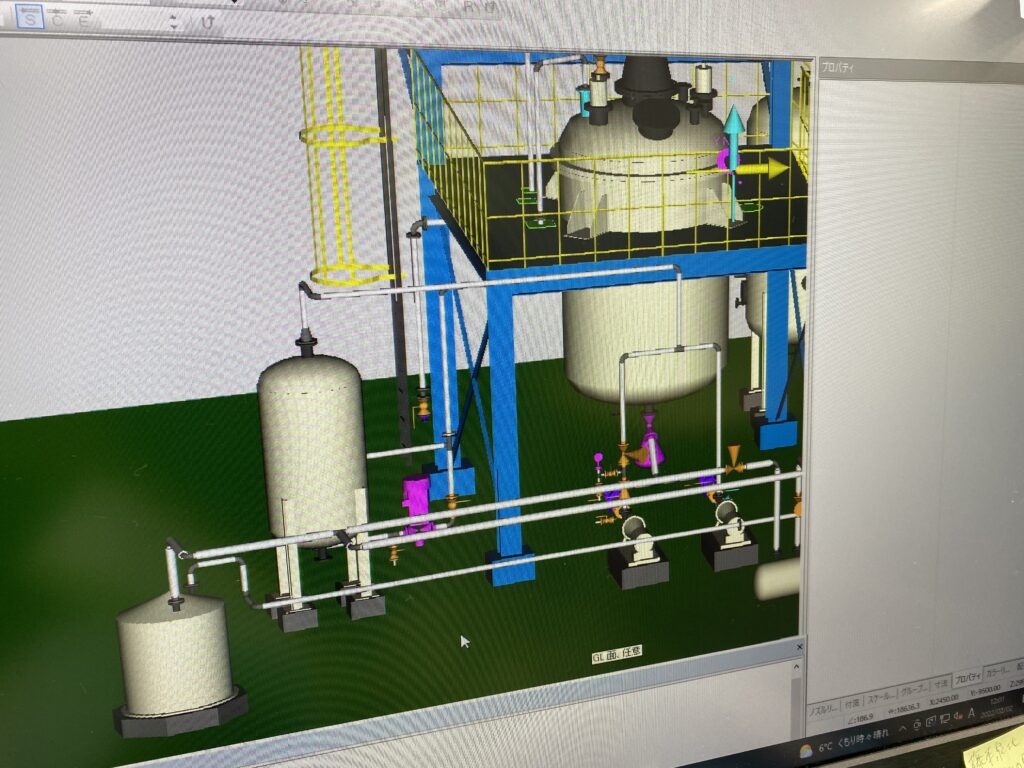Select the magenta unit beside the vertical vessel

[x=416, y=506]
